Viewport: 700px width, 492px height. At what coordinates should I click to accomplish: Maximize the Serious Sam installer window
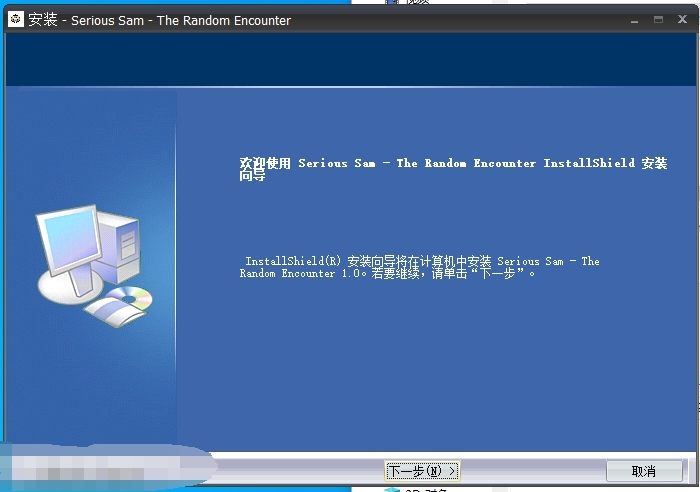[658, 19]
